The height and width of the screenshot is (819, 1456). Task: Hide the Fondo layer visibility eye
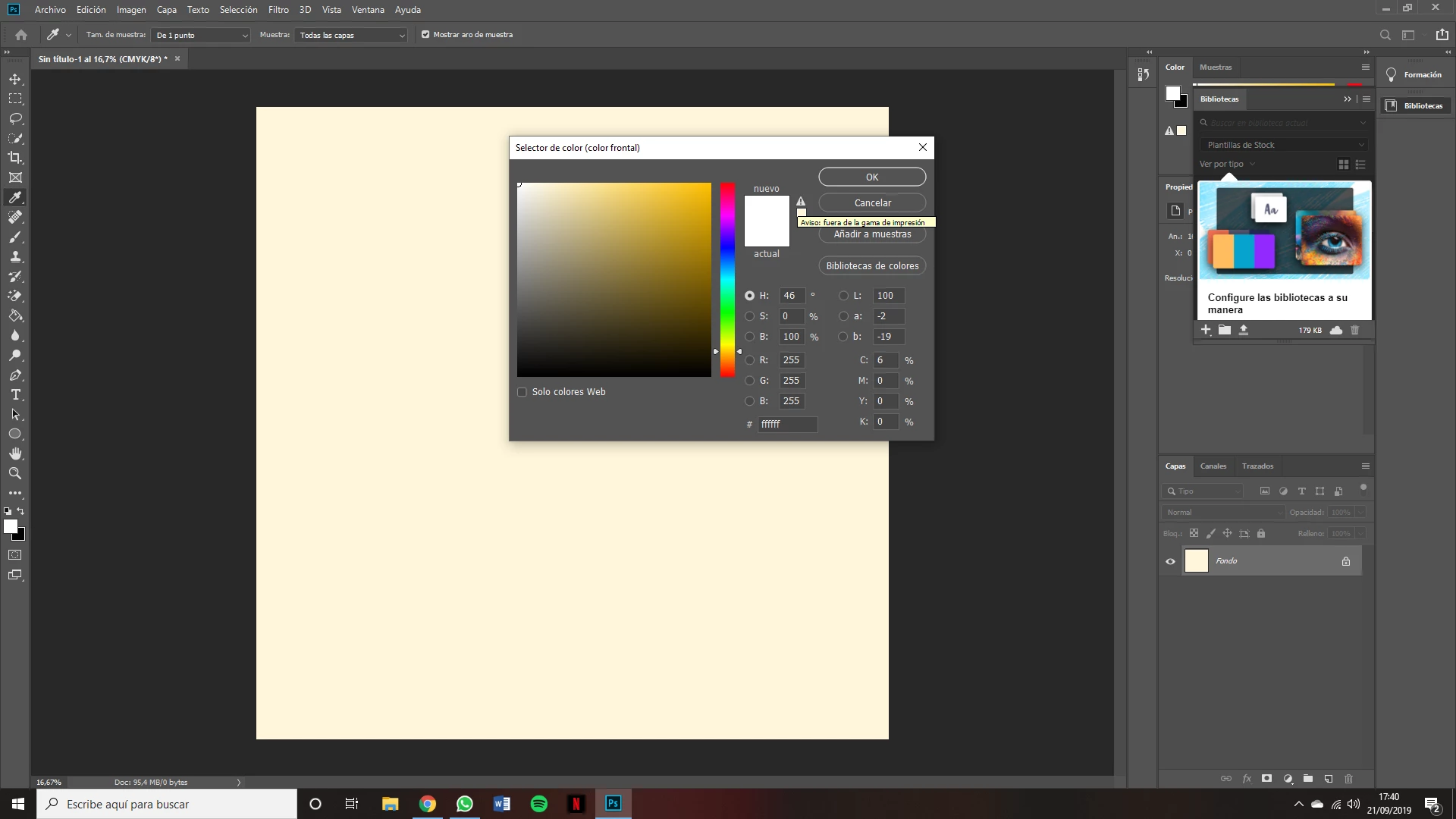coord(1170,562)
